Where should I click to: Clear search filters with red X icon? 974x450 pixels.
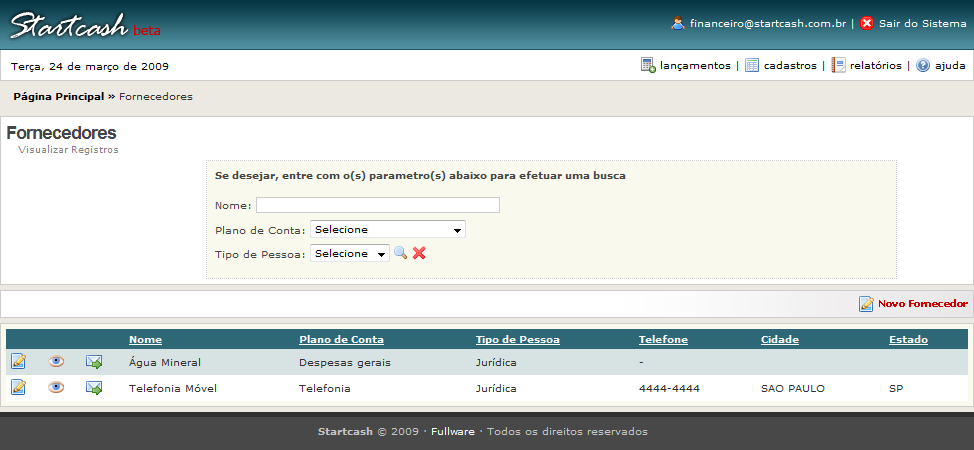pyautogui.click(x=419, y=253)
